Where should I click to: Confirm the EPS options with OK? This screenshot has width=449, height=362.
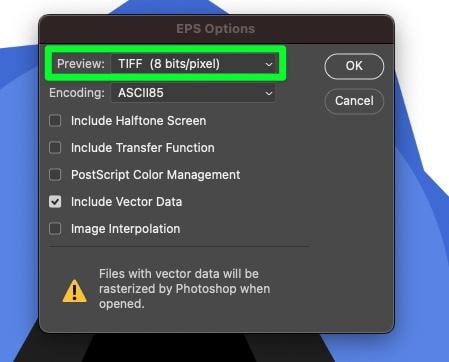[x=354, y=66]
